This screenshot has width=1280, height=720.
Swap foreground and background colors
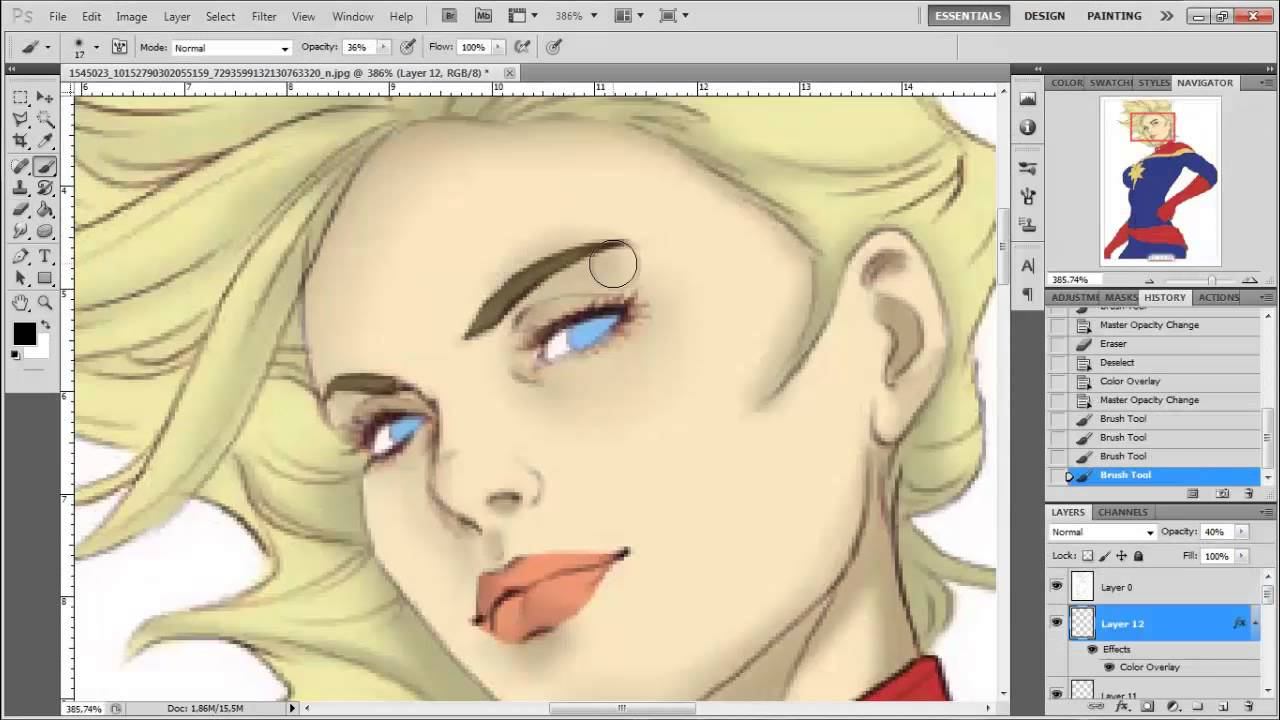click(x=45, y=324)
